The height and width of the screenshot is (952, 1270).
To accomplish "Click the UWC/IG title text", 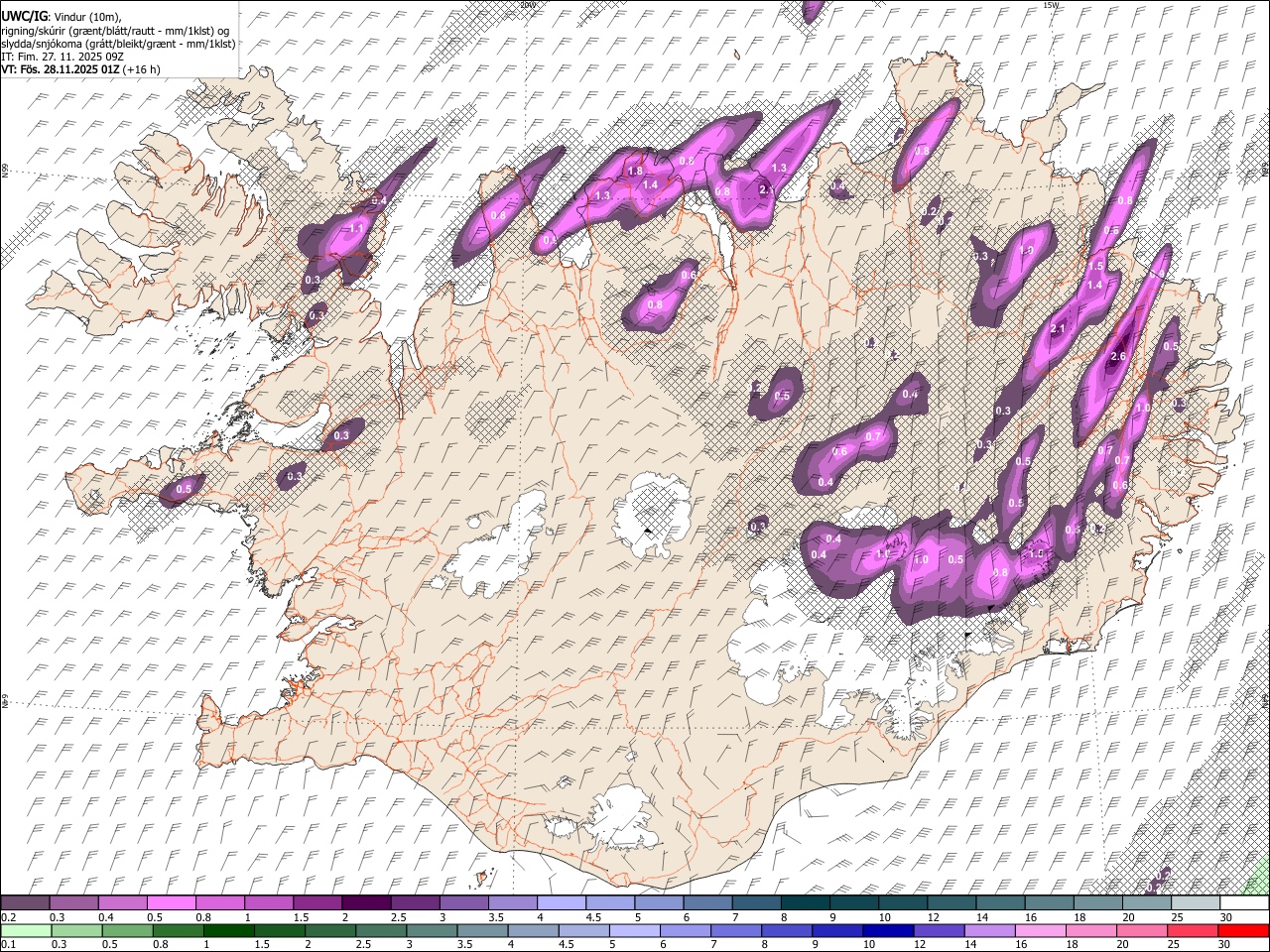I will [x=24, y=17].
